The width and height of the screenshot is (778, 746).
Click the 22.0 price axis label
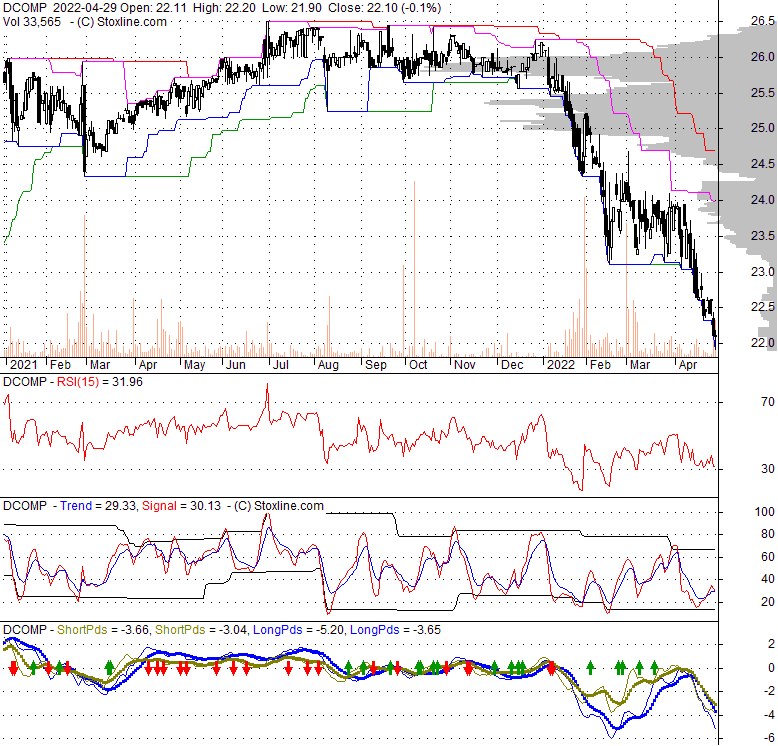click(x=763, y=343)
